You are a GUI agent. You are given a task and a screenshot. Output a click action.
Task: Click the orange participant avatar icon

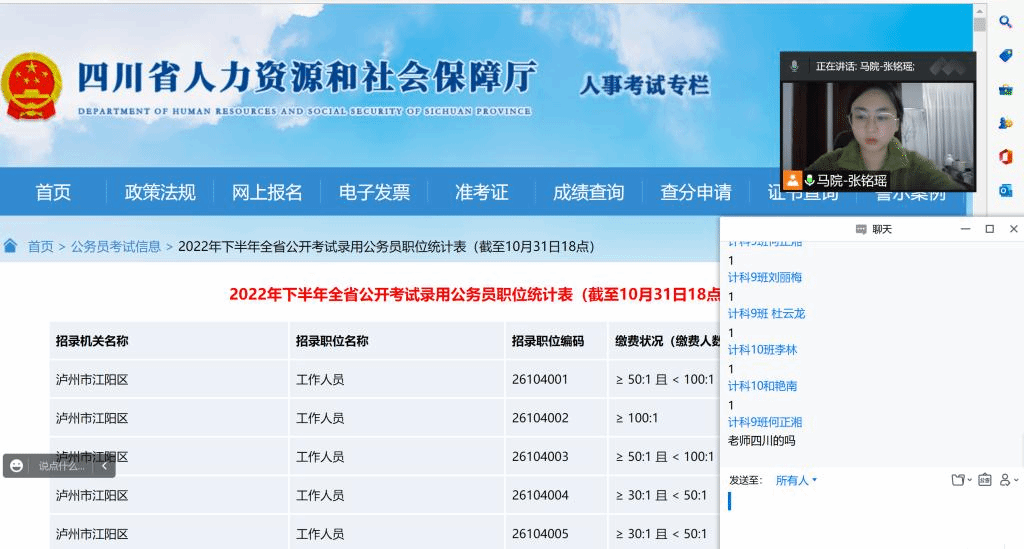pos(792,181)
